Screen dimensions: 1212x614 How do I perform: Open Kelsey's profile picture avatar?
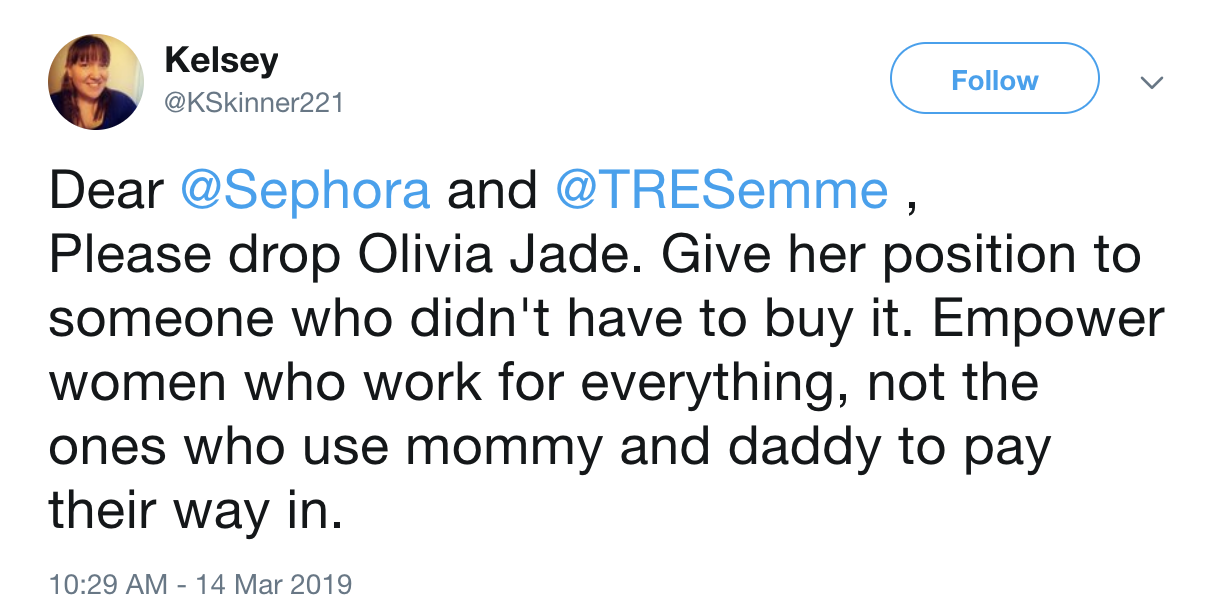96,82
